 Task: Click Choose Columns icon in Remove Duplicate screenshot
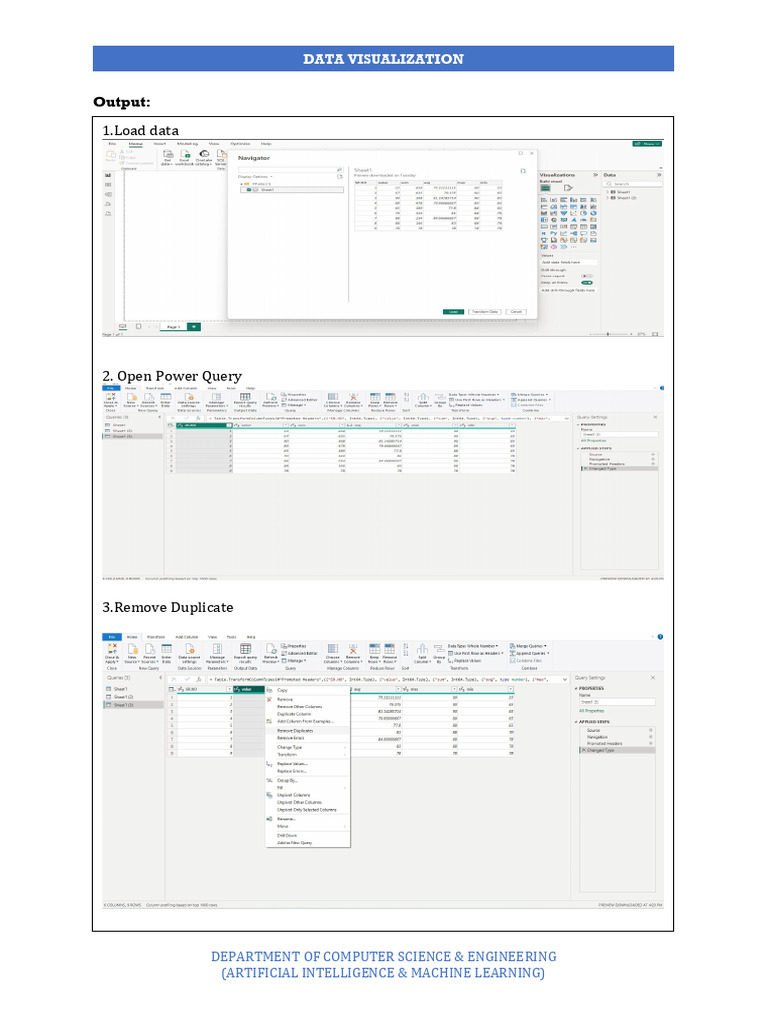point(333,649)
